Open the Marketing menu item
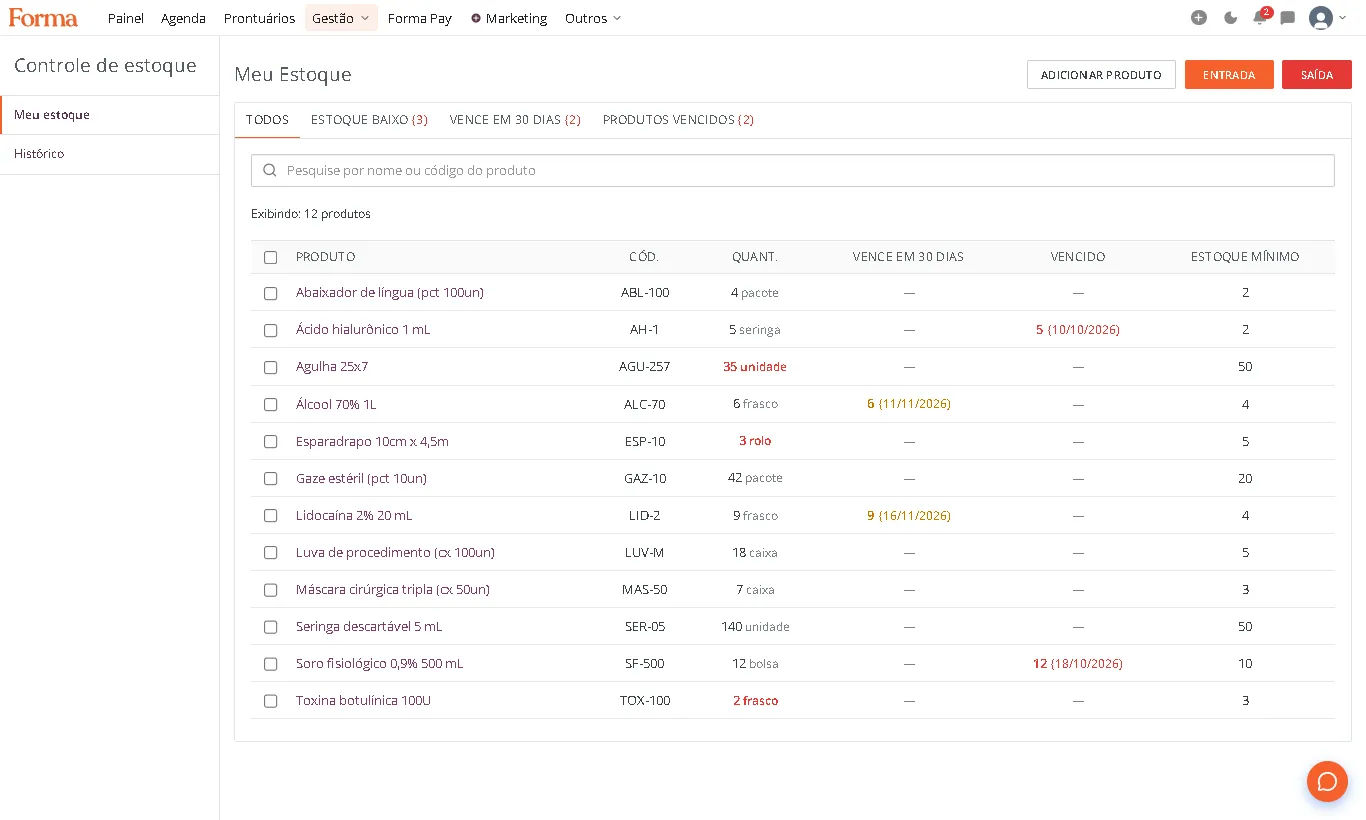 (509, 18)
